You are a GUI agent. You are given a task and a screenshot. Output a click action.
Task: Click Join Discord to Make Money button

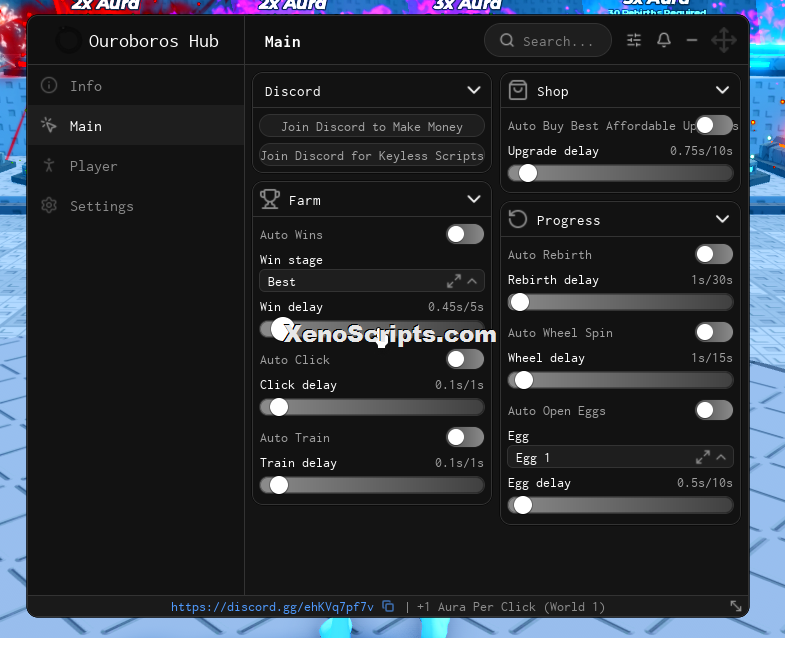(372, 126)
